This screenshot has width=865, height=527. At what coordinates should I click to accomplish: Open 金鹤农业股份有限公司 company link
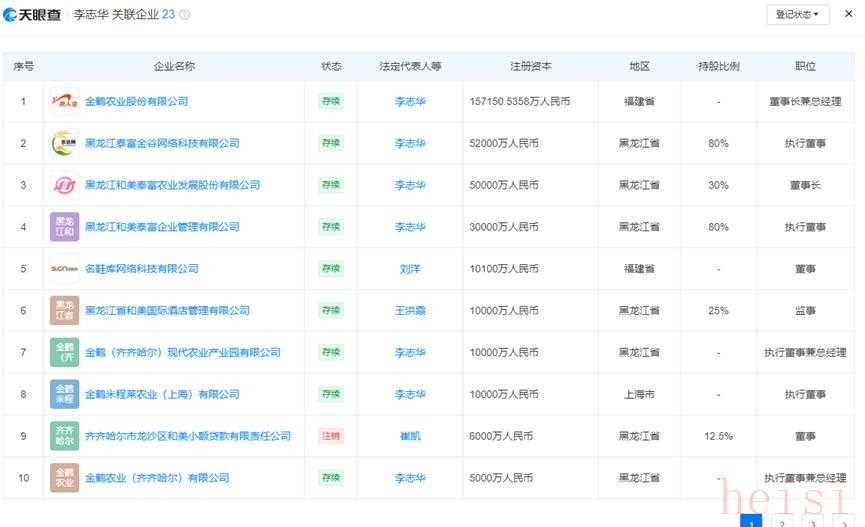pyautogui.click(x=136, y=101)
